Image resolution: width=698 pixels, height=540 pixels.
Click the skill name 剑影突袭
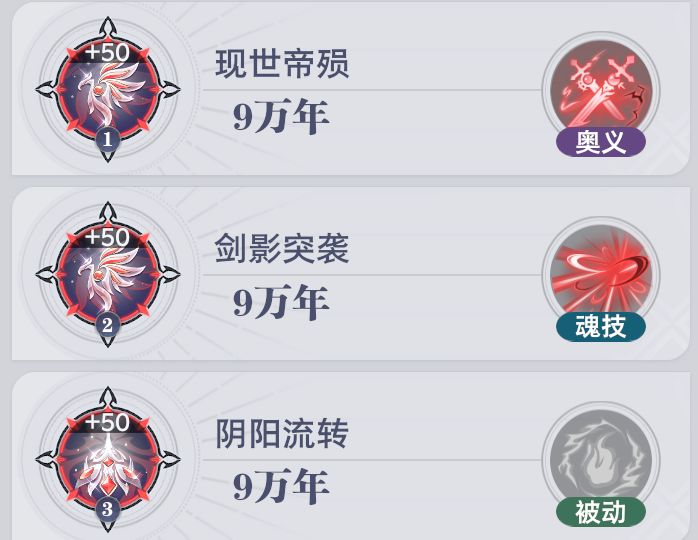(x=282, y=249)
